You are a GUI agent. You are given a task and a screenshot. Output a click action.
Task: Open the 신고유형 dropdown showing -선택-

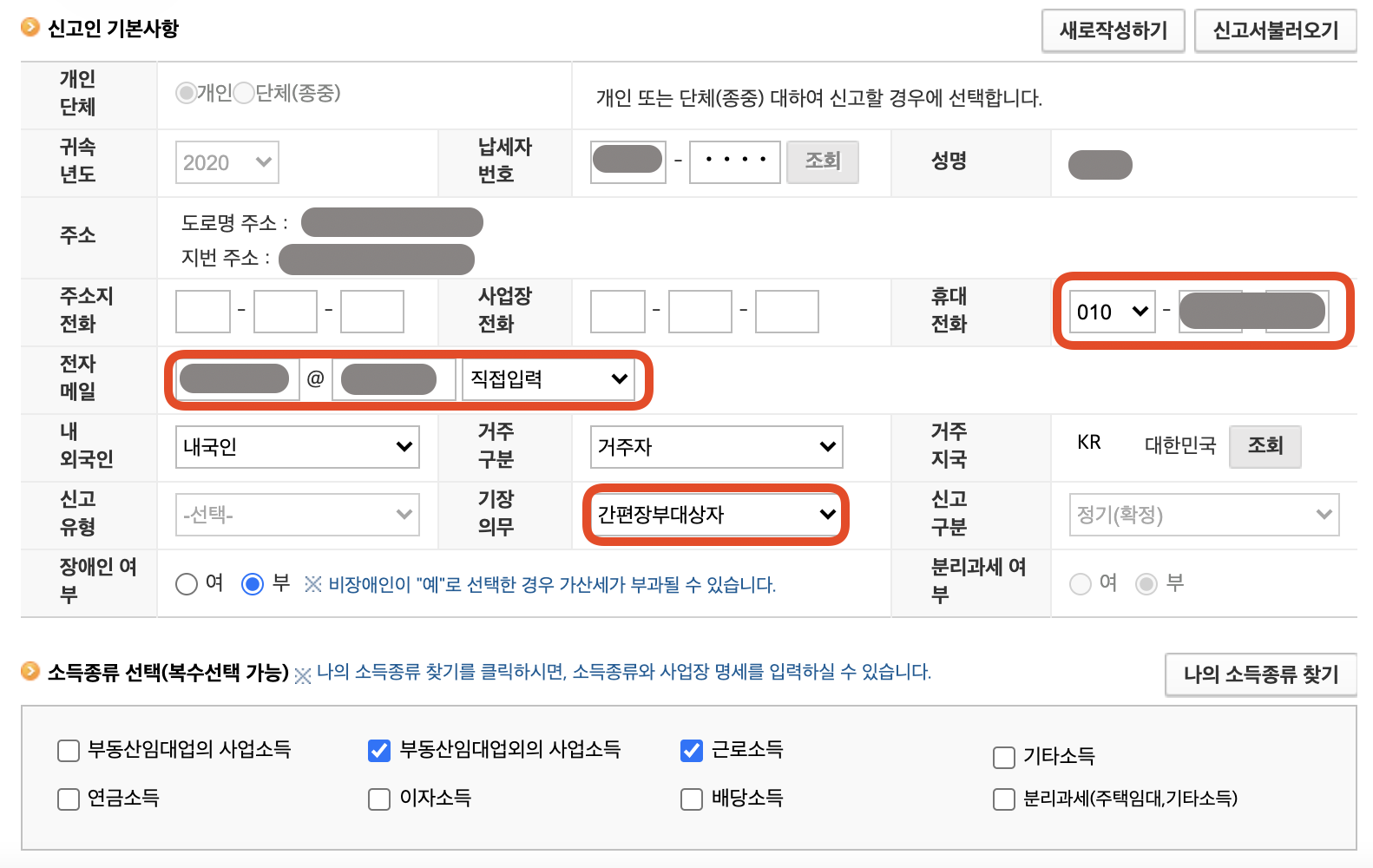pos(297,514)
